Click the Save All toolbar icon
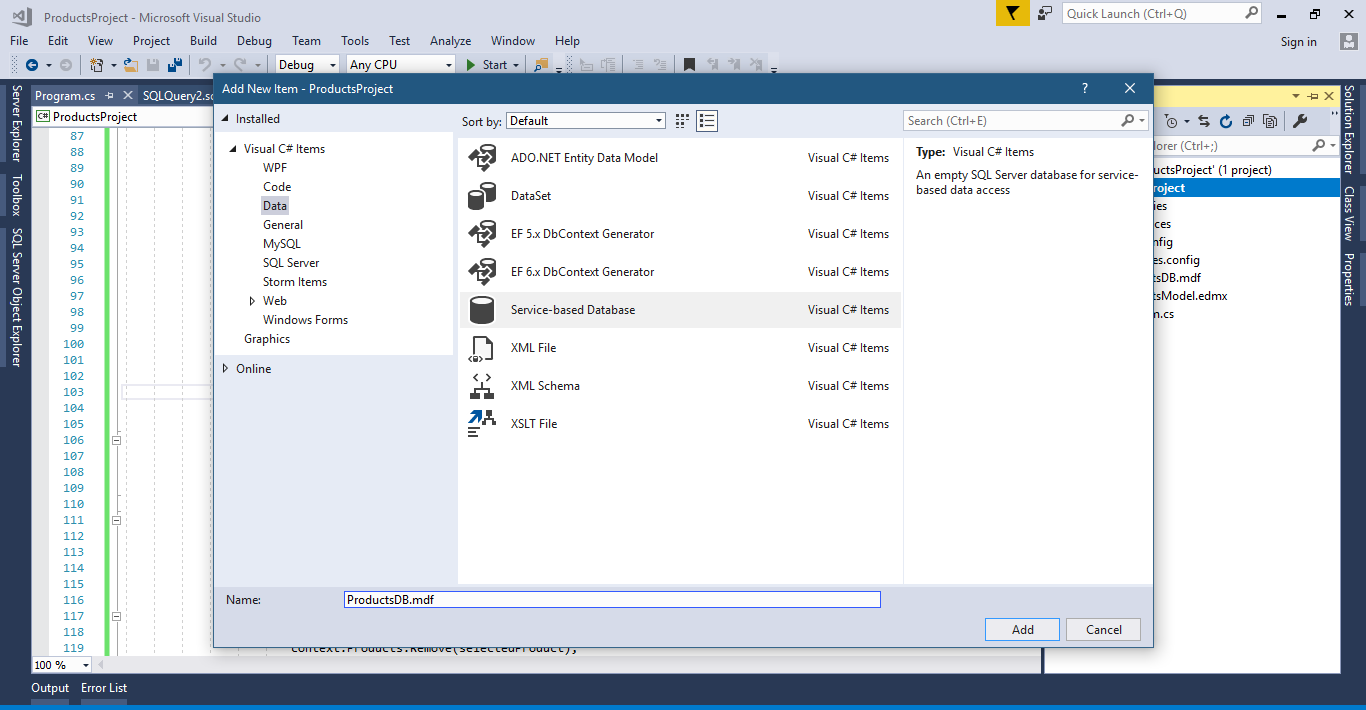Screen dimensions: 1366x710 click(174, 65)
